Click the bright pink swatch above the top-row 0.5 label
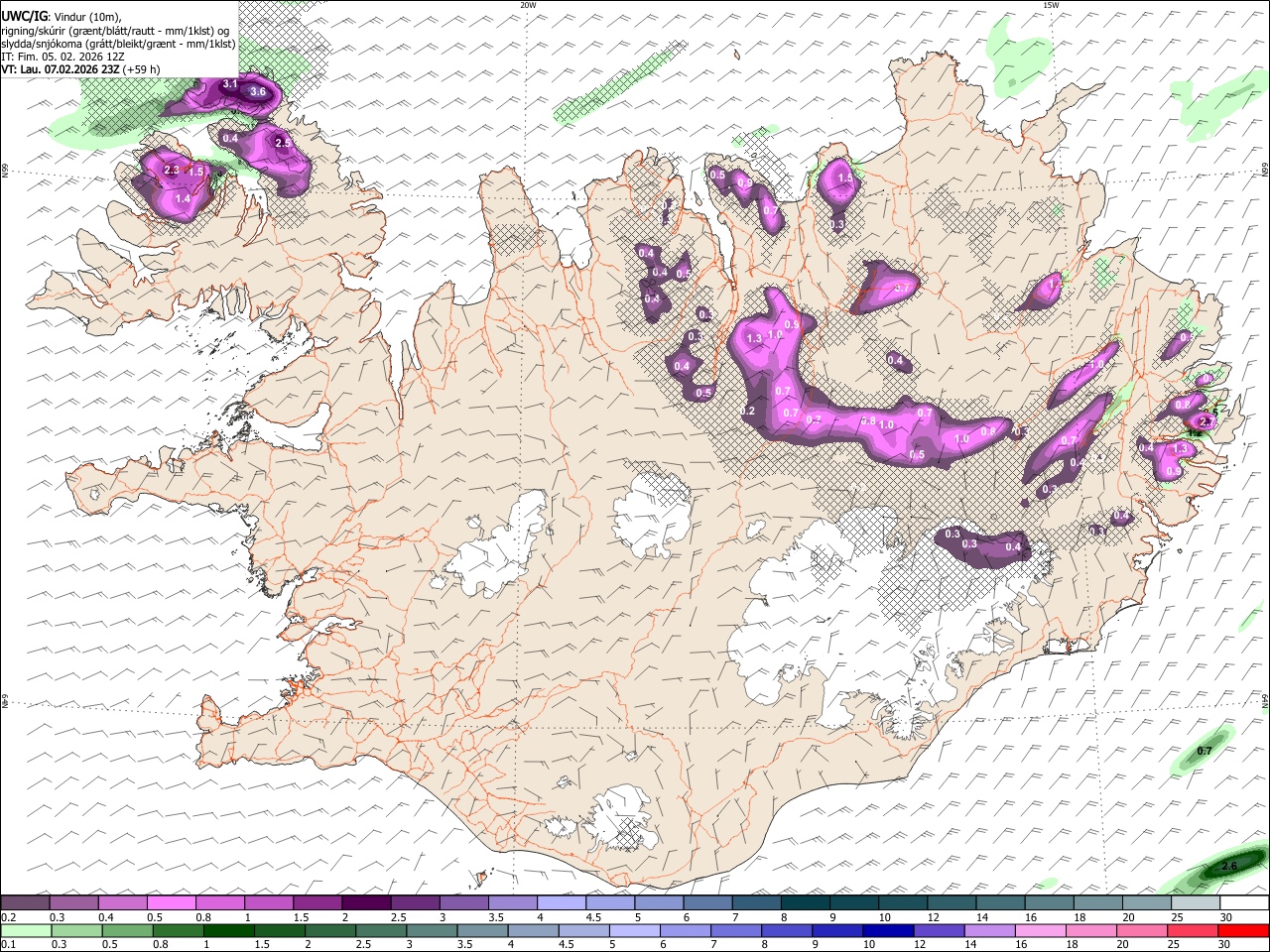Screen dimensions: 1270x952 tap(171, 903)
